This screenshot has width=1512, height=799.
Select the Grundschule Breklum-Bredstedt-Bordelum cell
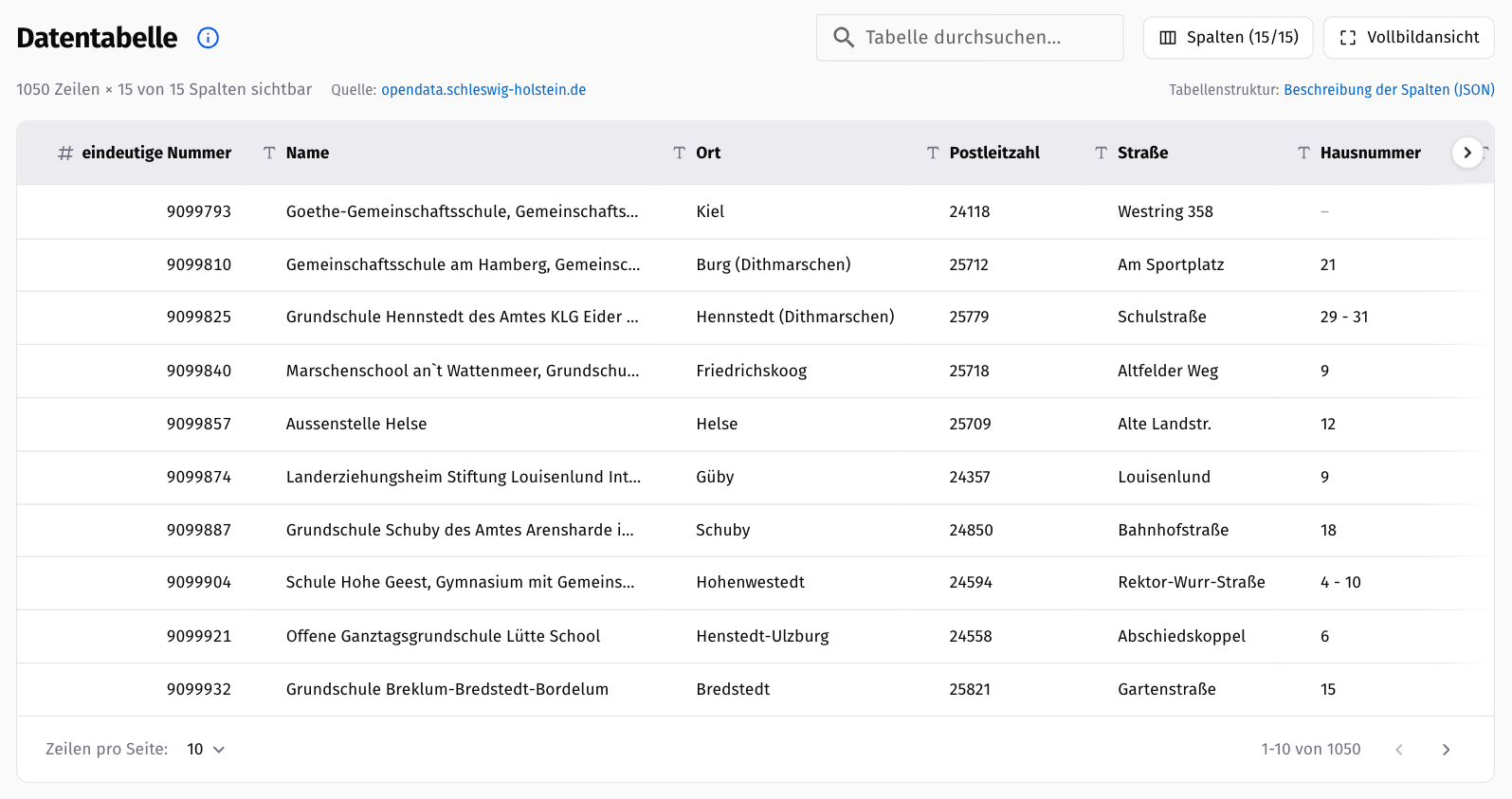[x=447, y=689]
